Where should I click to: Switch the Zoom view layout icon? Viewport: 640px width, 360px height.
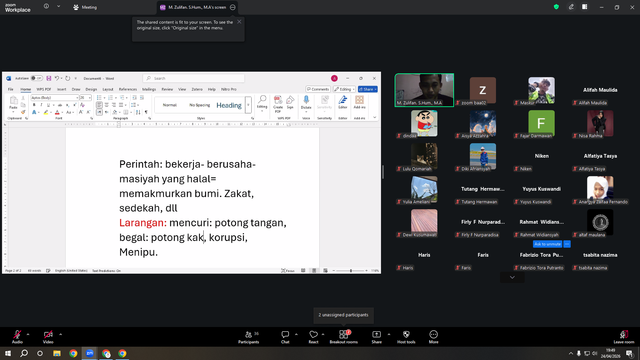point(584,7)
